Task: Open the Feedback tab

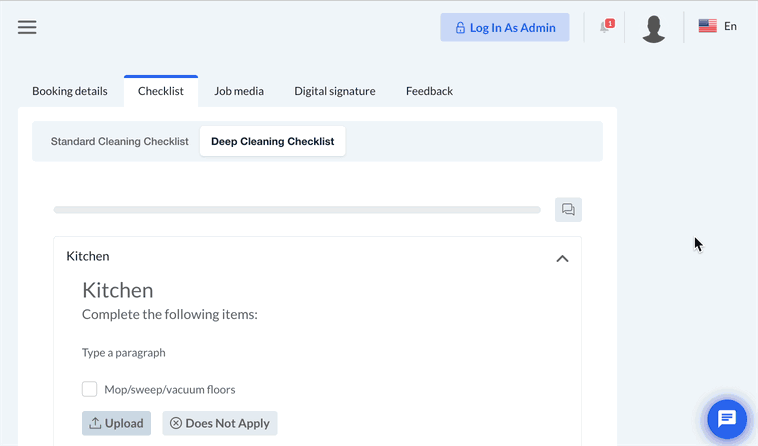Action: (429, 91)
